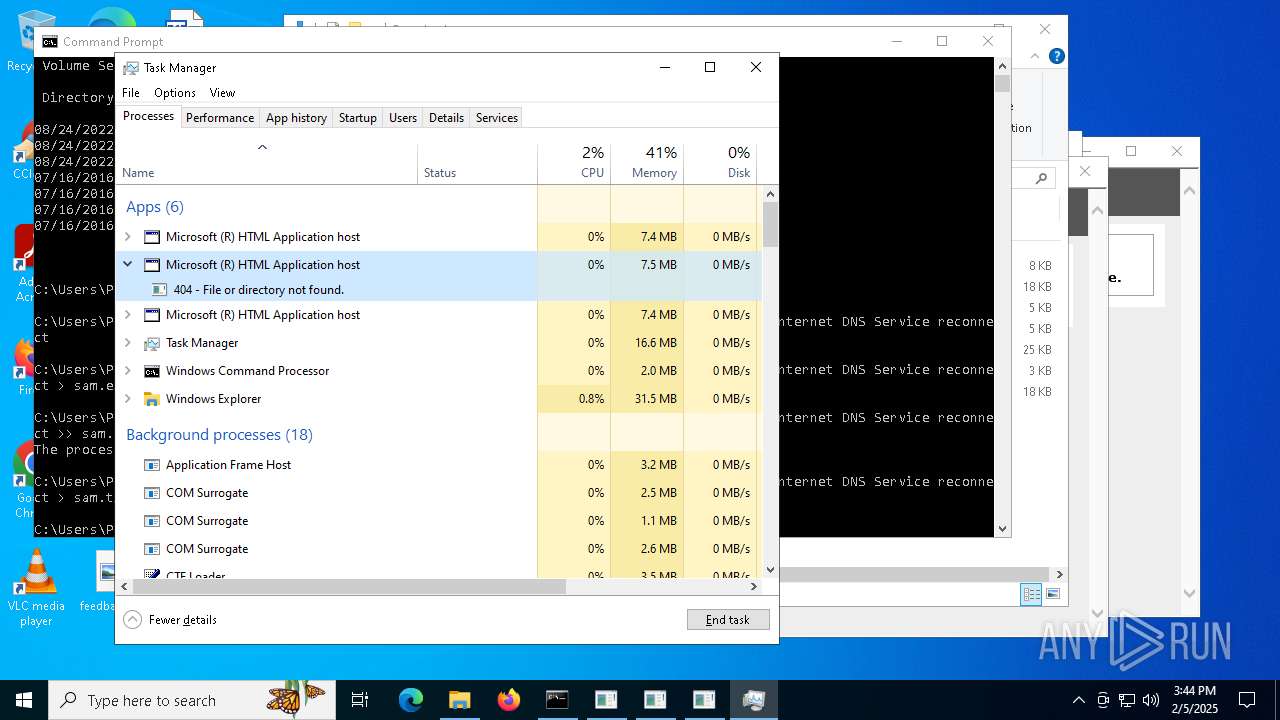The image size is (1280, 720).
Task: Switch to Task Manager taskbar button
Action: click(x=754, y=700)
